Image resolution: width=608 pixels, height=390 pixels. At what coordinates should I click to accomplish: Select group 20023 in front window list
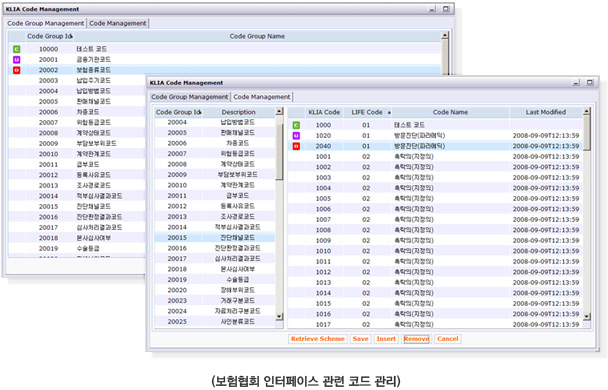[215, 301]
